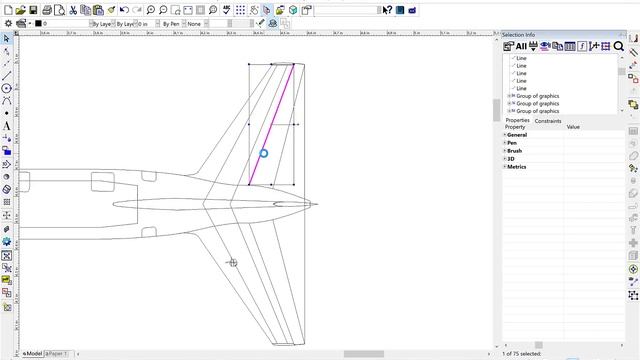Open the context help pointer tool
This screenshot has width=640, height=360.
click(x=387, y=10)
